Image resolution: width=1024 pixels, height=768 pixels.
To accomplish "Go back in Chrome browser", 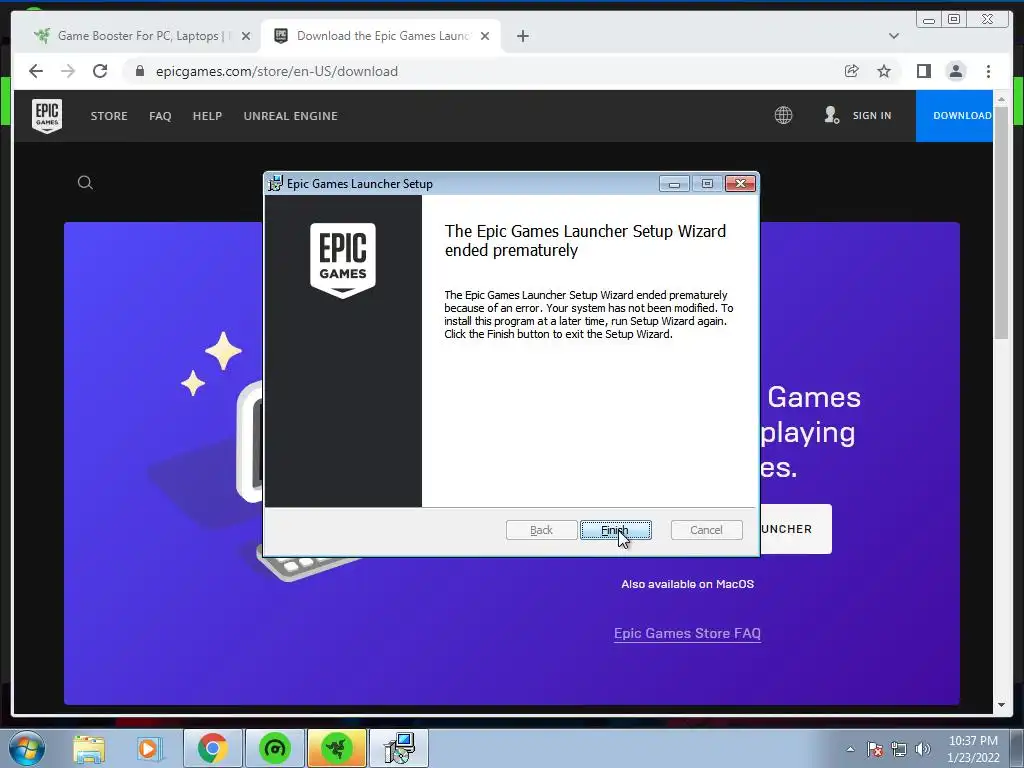I will click(x=36, y=71).
